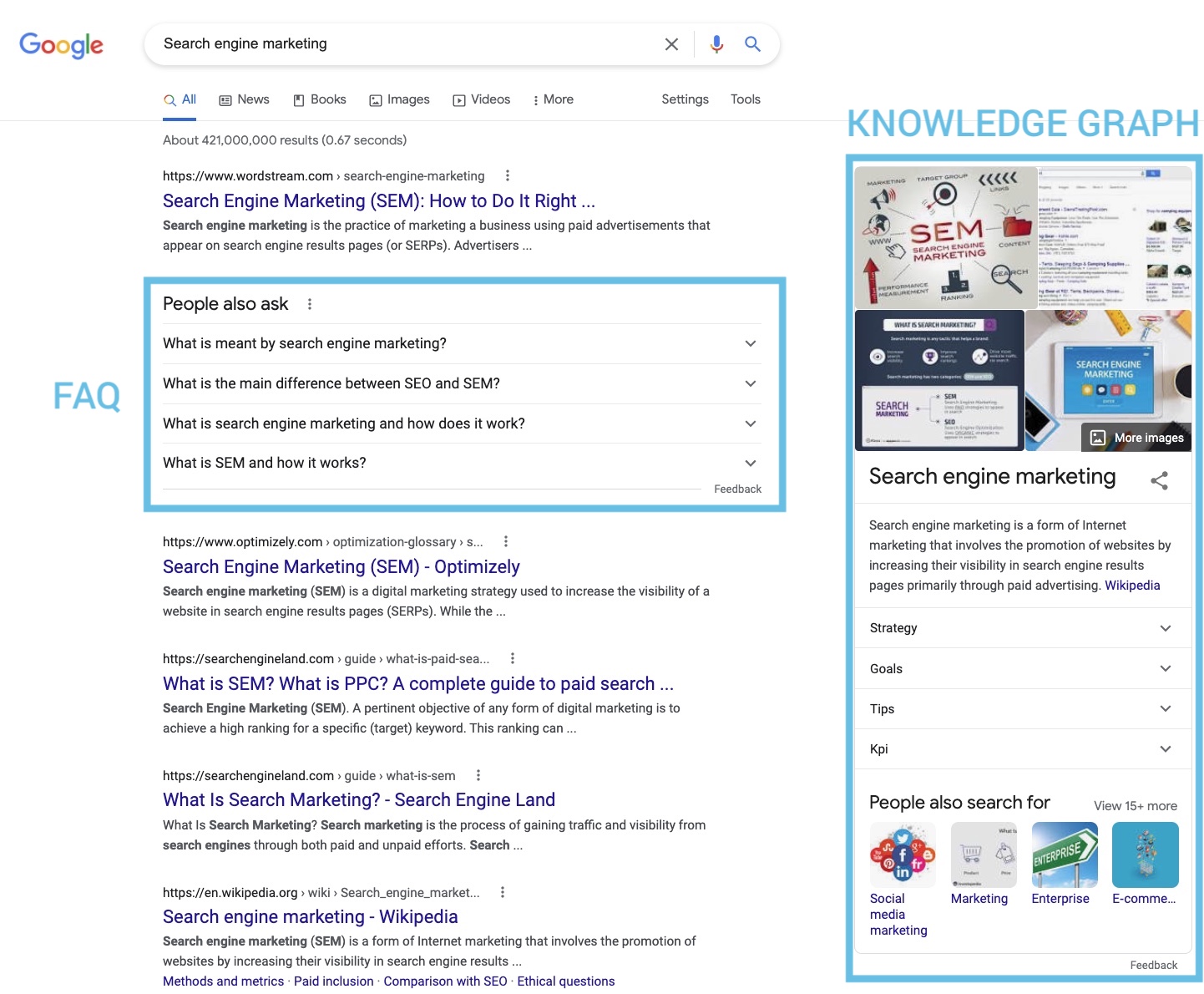Open the 'What is Search Marketing?' infographic thumbnail
Screen dimensions: 1204x994
pos(939,381)
